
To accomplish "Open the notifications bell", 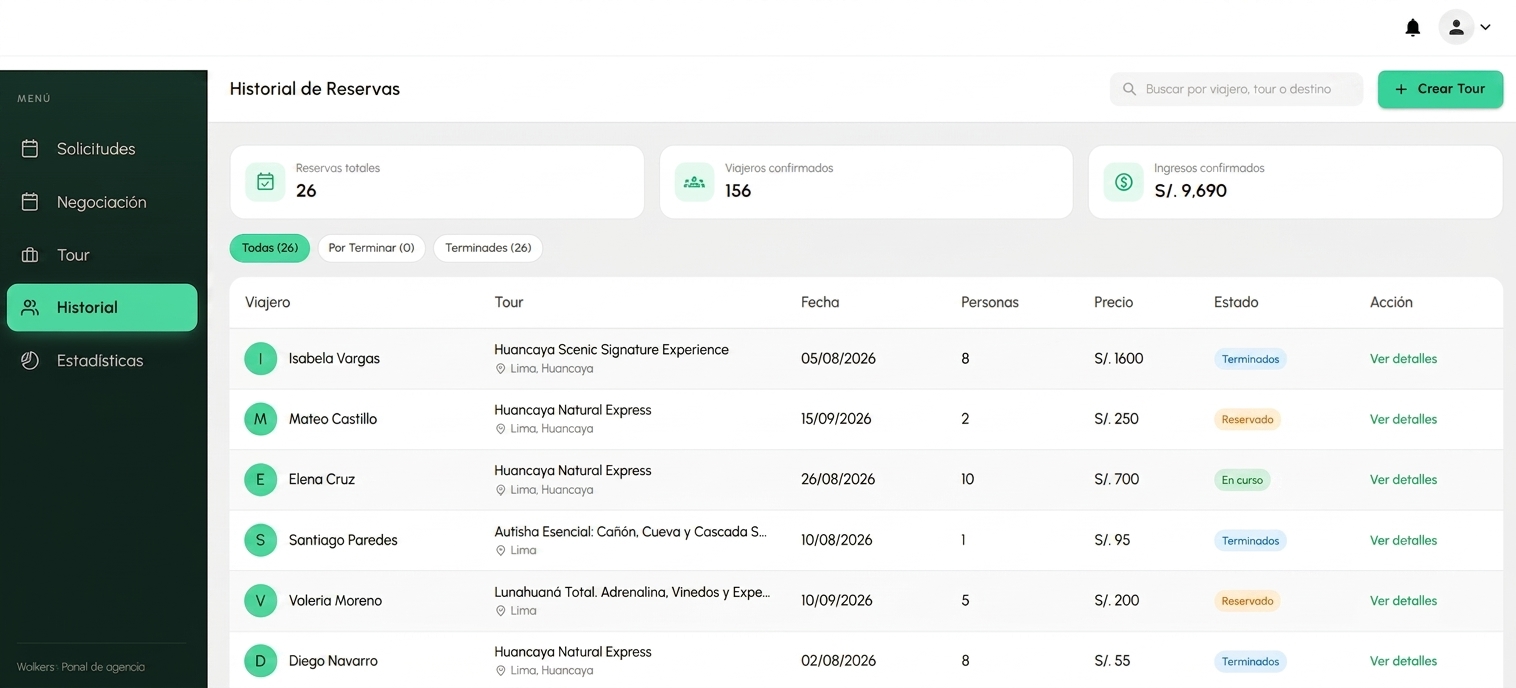I will coord(1412,28).
